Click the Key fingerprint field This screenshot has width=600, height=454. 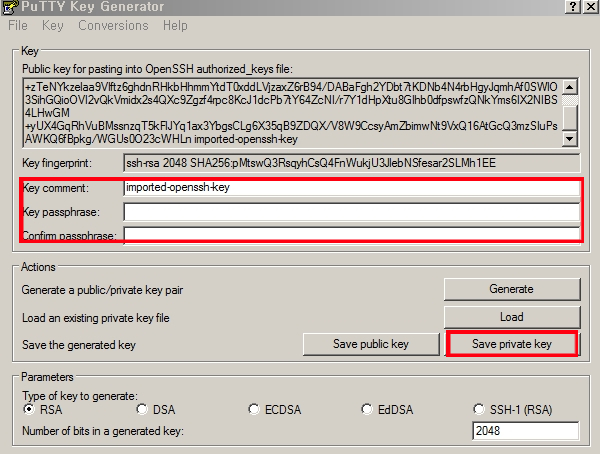[x=351, y=163]
